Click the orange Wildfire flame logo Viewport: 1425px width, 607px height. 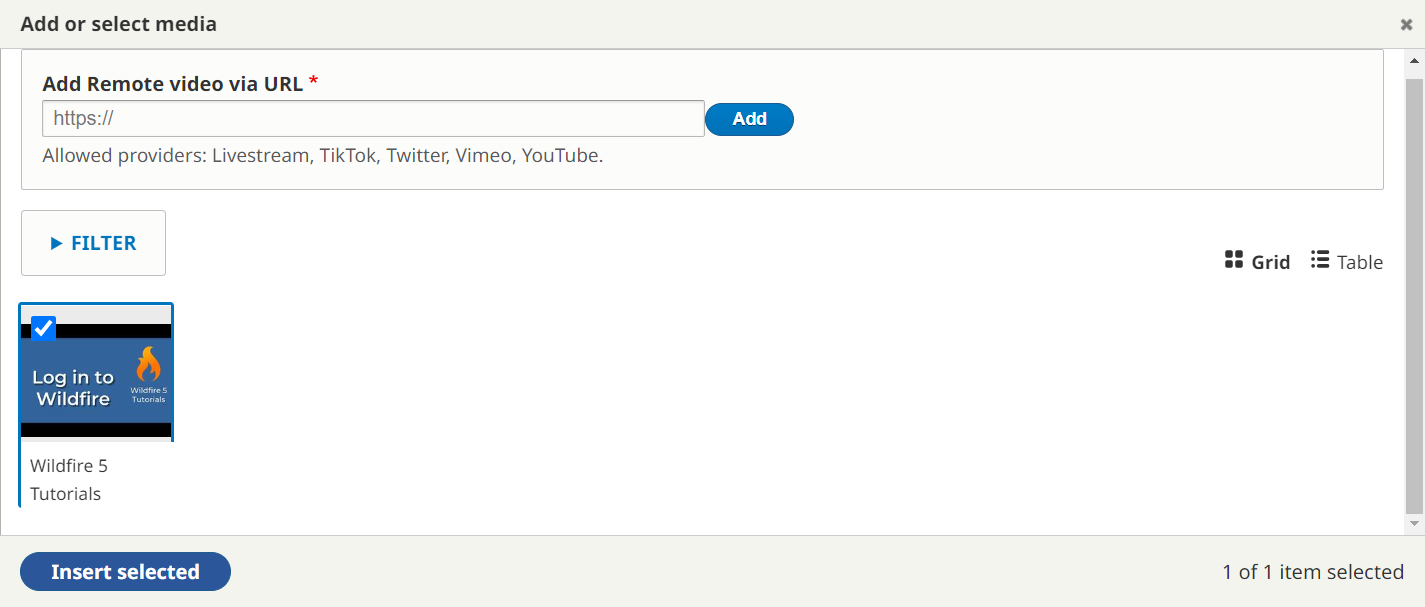coord(148,366)
